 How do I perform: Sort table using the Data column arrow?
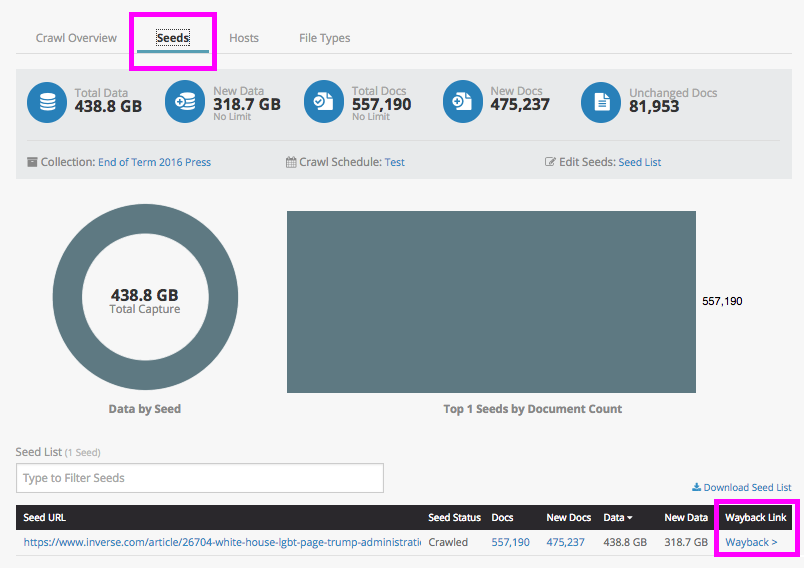tap(630, 518)
